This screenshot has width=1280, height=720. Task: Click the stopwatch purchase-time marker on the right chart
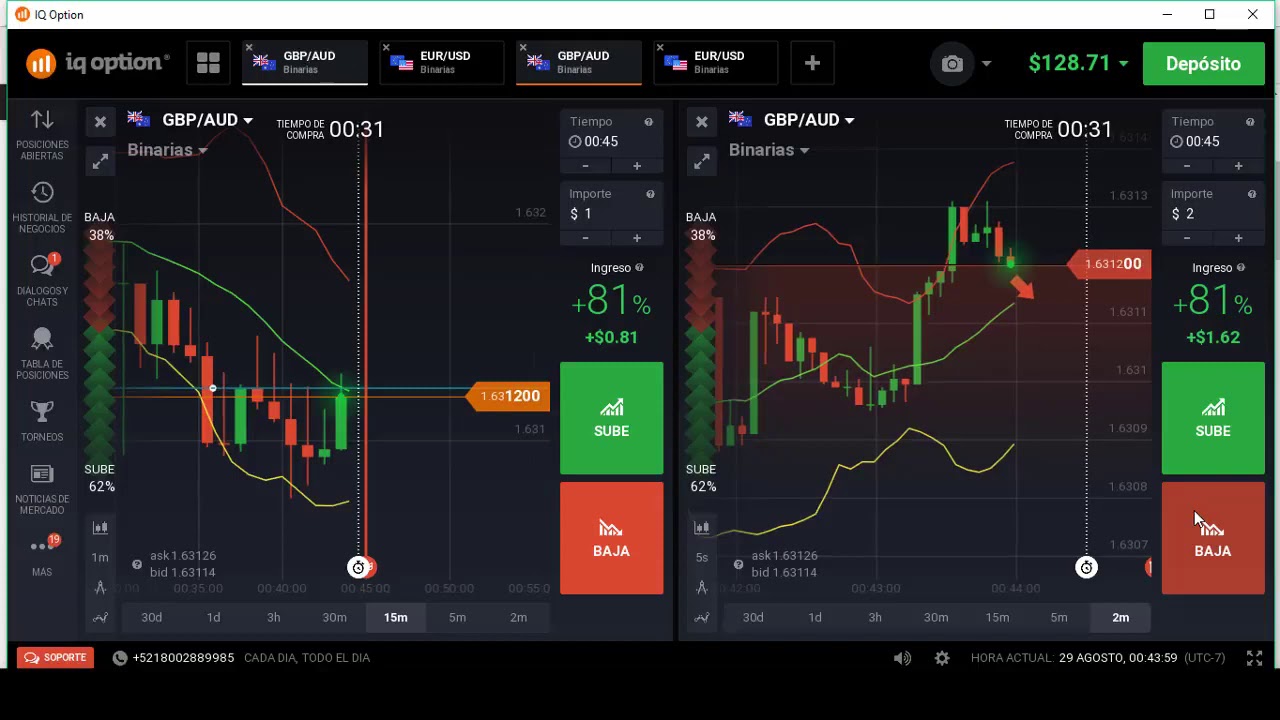(1087, 568)
